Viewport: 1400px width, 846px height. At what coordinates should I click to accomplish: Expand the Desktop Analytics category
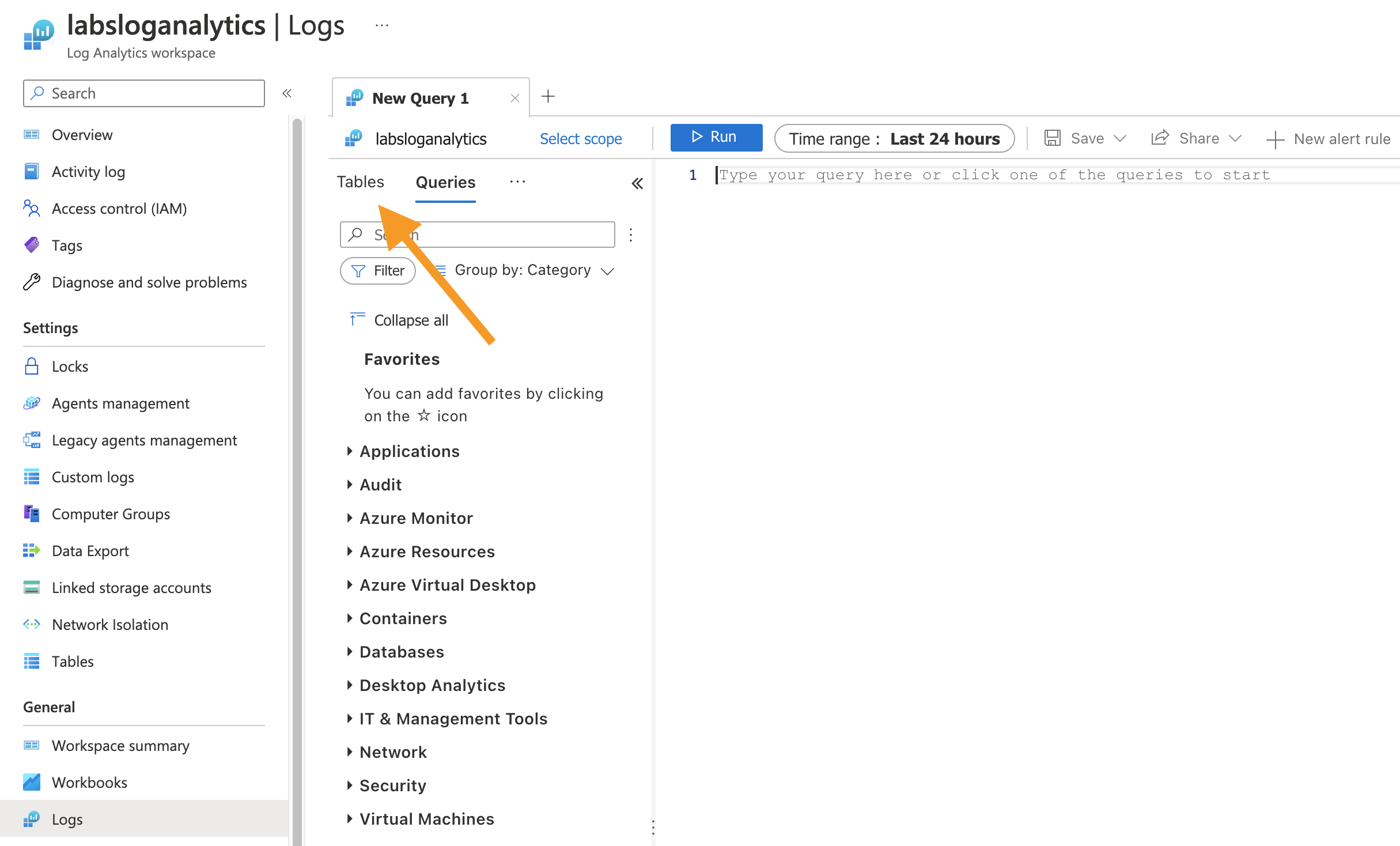pyautogui.click(x=350, y=685)
